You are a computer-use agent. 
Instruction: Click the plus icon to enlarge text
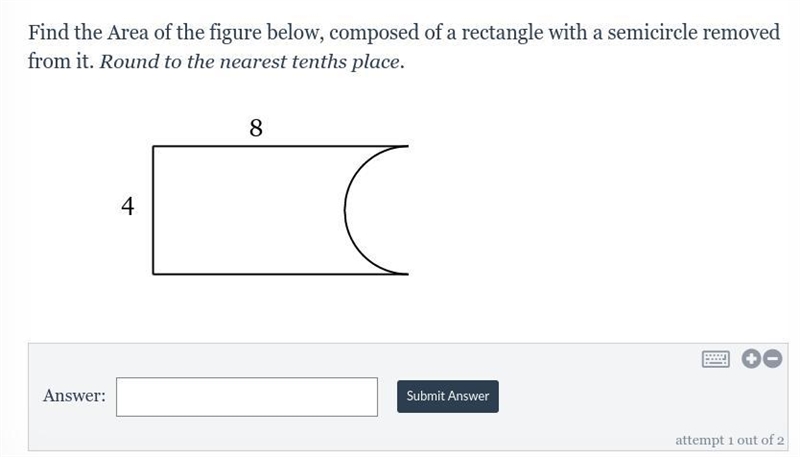[751, 359]
